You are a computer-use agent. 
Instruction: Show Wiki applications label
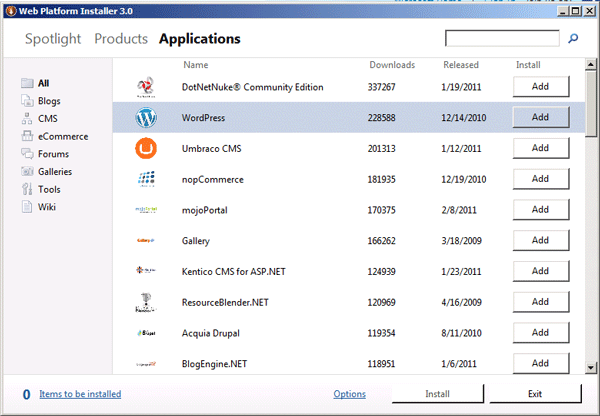47,207
